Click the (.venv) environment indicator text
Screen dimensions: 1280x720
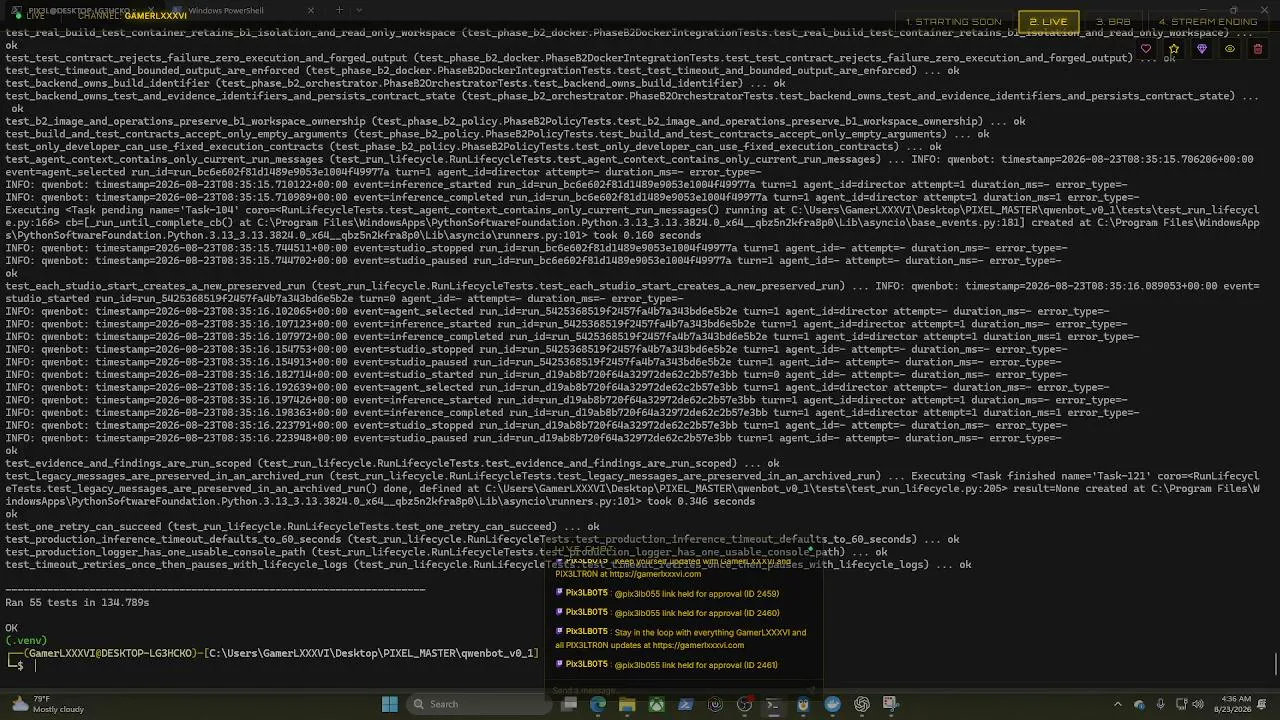click(26, 641)
